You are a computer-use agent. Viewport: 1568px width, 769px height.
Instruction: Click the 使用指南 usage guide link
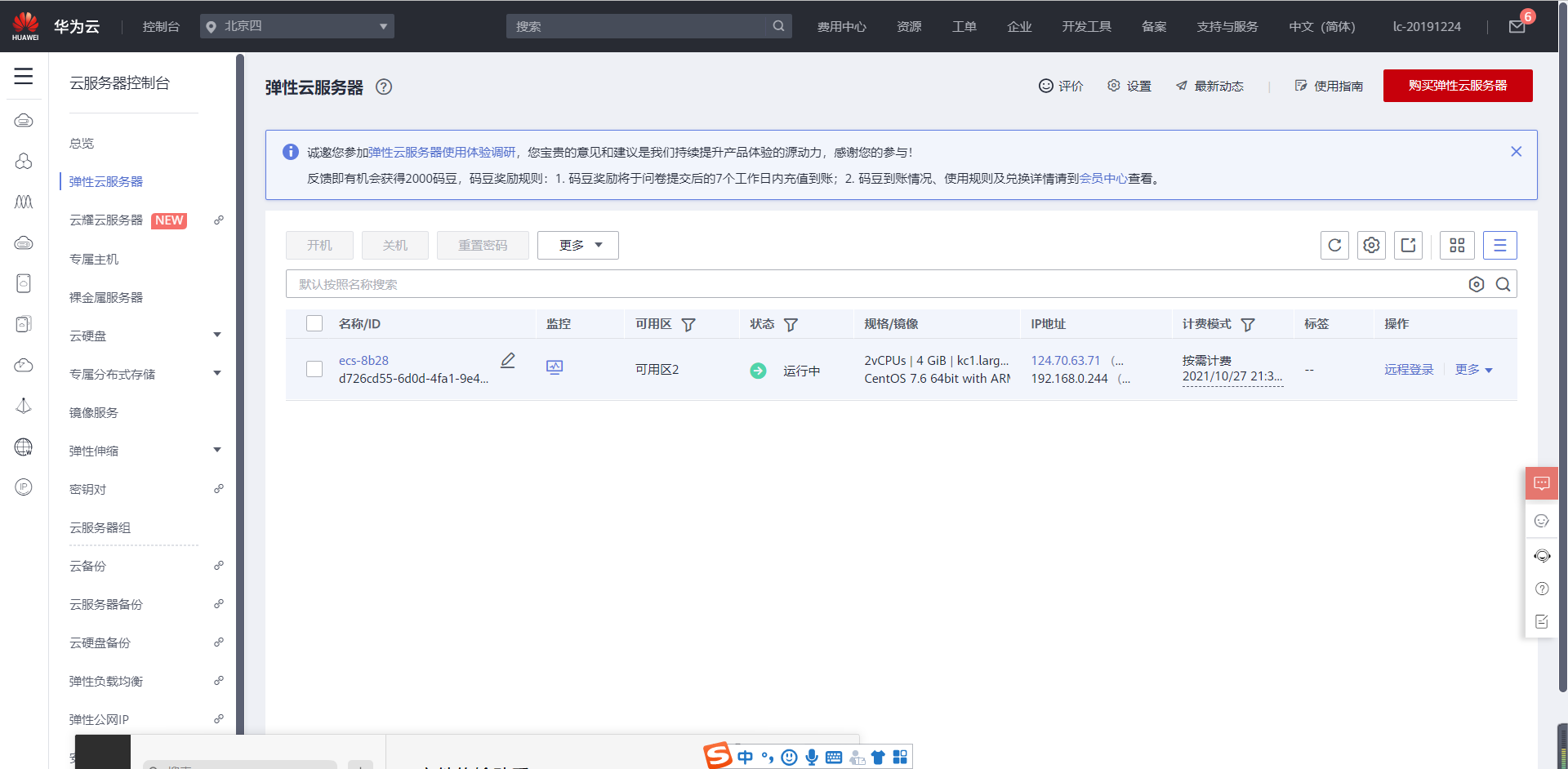click(1329, 87)
